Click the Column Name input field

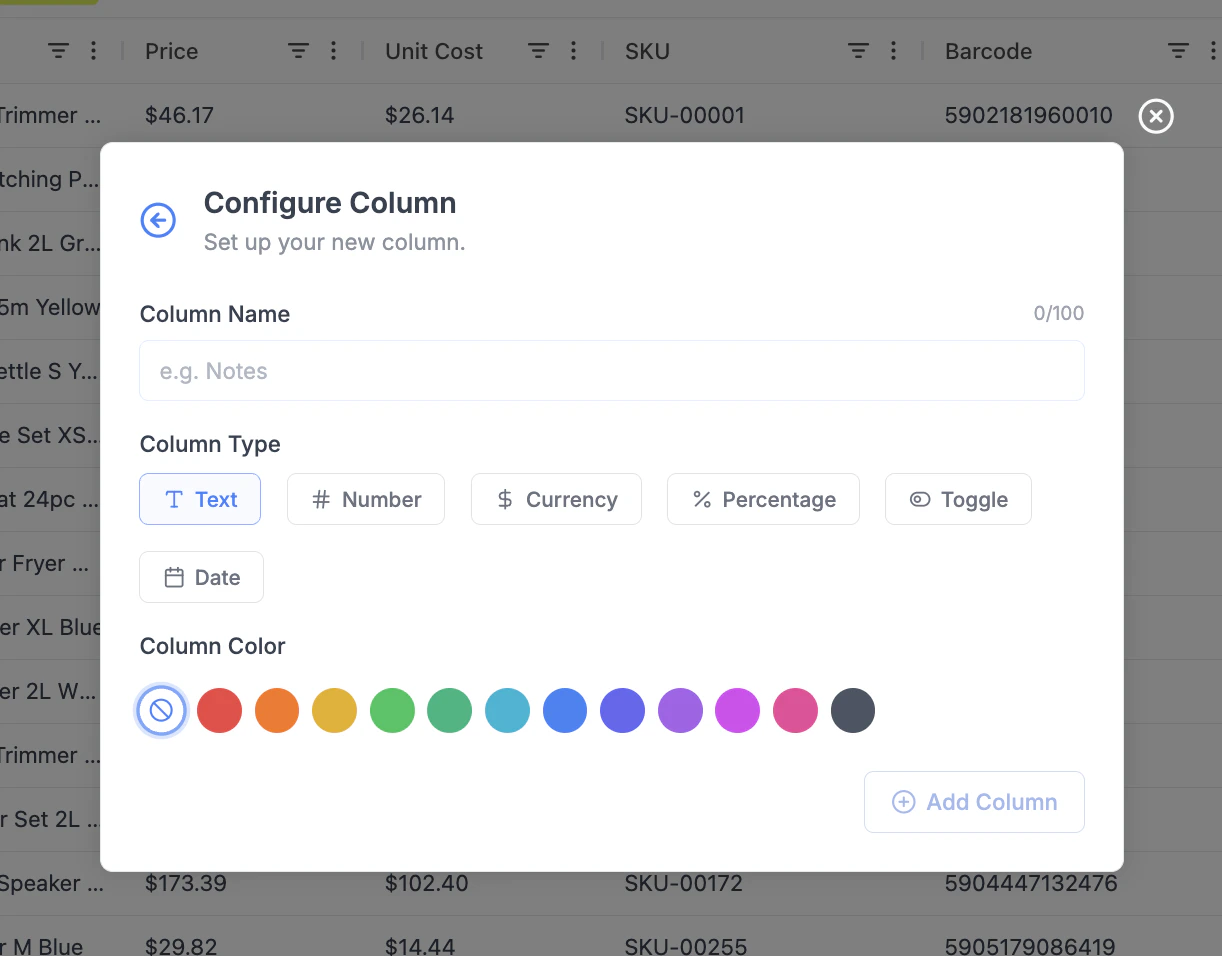click(x=612, y=371)
